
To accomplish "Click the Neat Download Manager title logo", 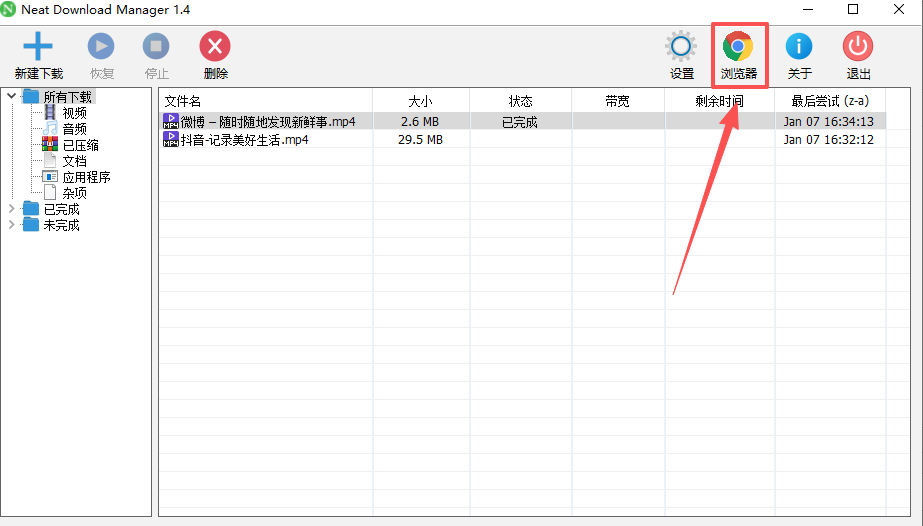I will pos(8,9).
